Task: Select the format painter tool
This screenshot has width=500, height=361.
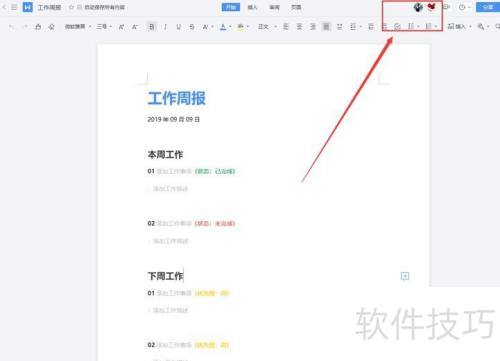Action: (38, 27)
